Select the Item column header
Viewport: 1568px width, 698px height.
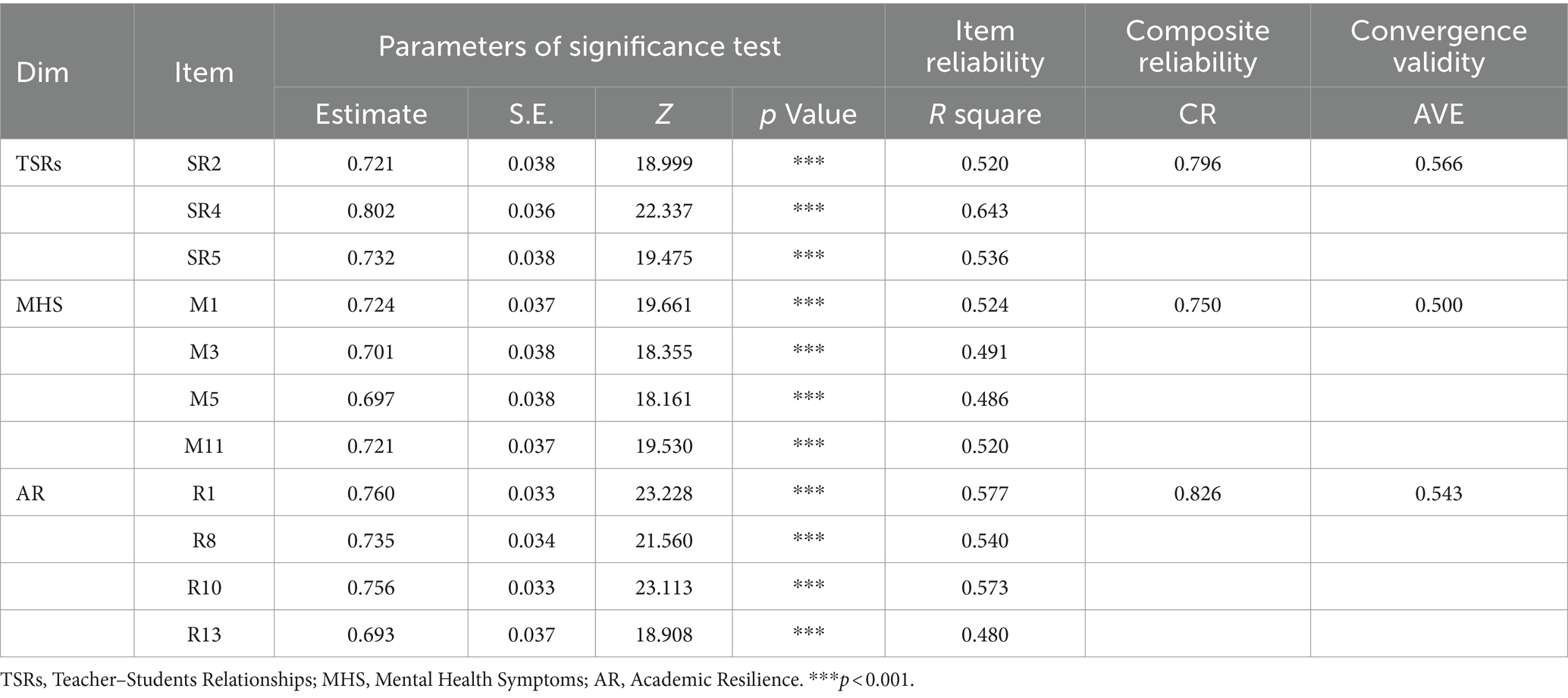click(203, 73)
